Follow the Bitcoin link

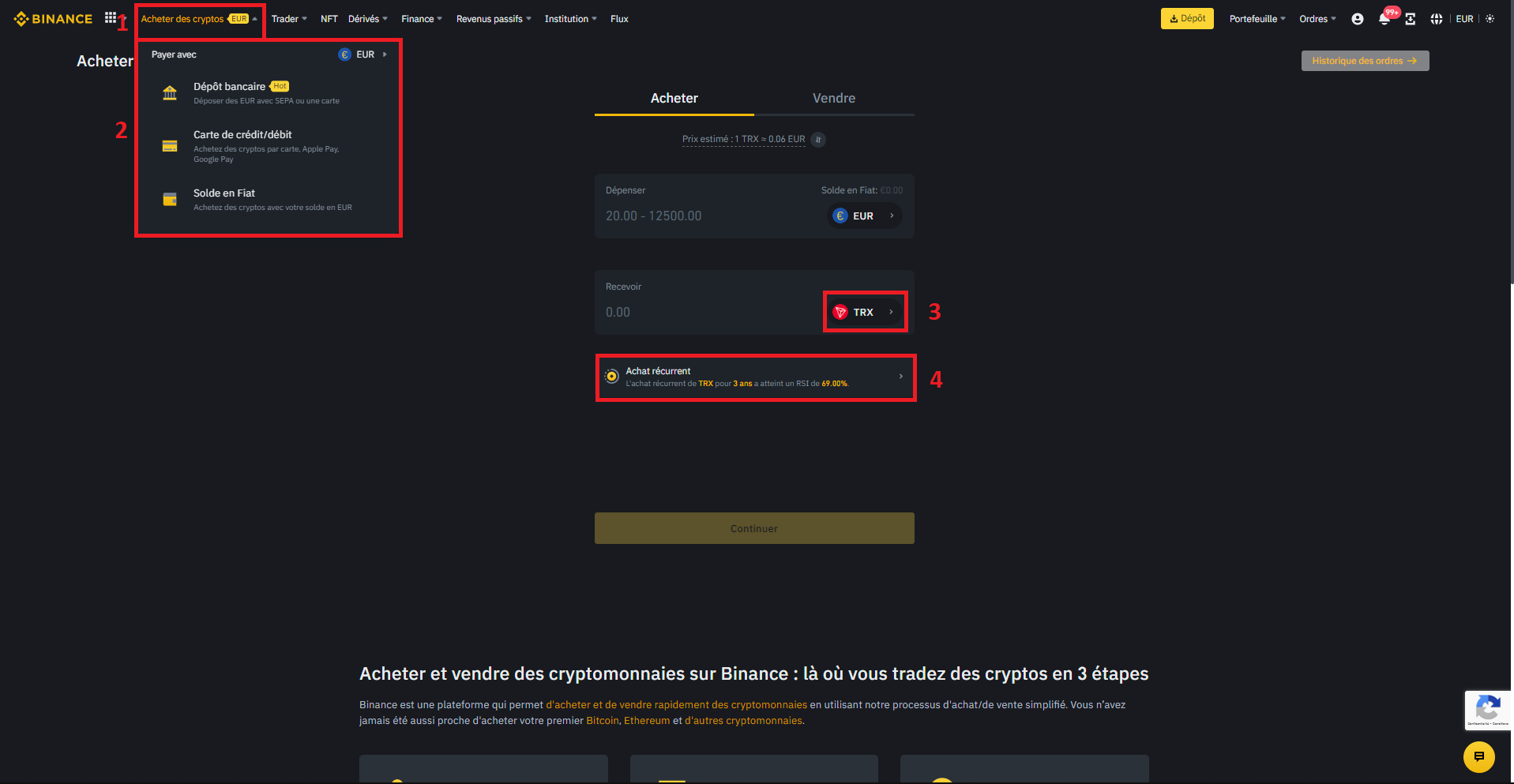[603, 721]
